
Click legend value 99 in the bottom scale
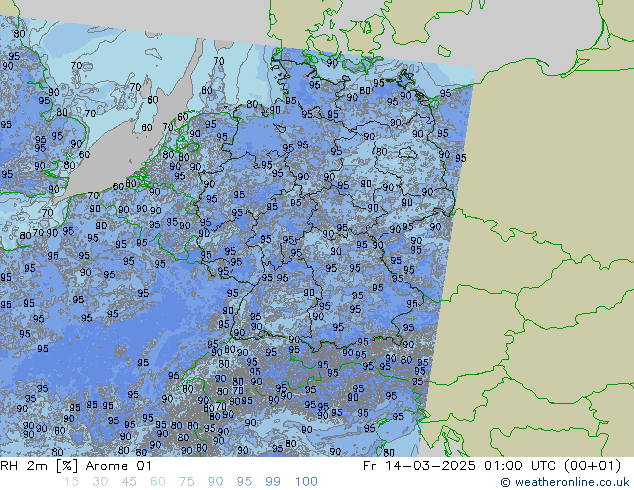273,482
